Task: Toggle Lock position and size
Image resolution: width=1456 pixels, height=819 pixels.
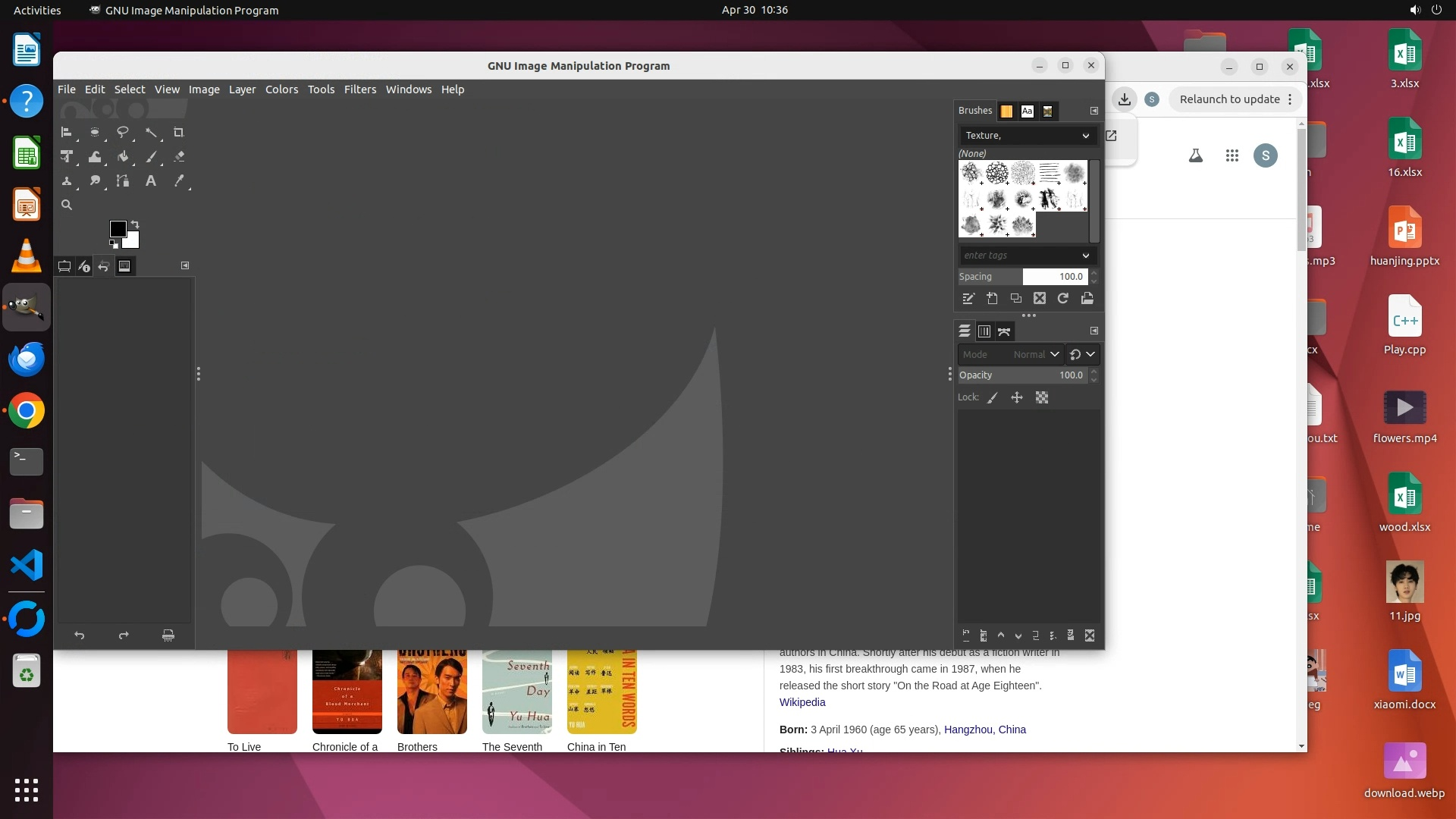Action: [1017, 398]
